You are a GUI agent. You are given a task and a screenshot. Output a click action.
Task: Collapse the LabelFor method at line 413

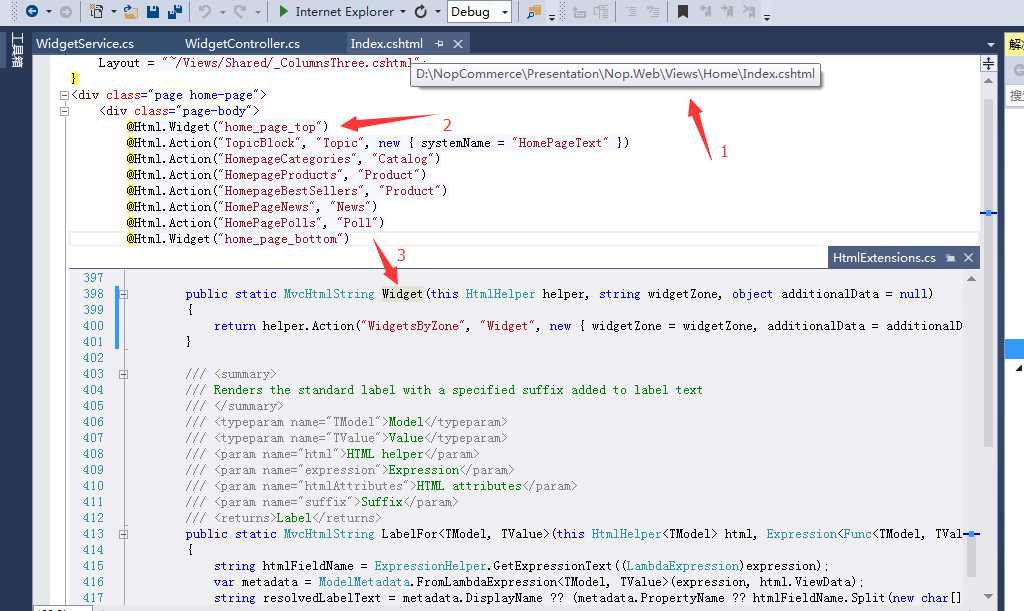click(123, 535)
